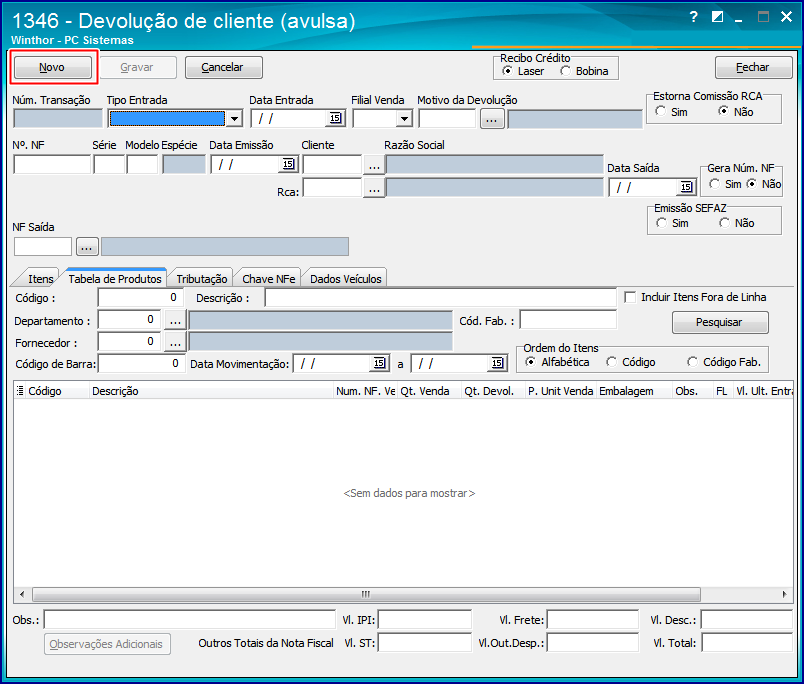
Task: Expand the Tipo Entrada dropdown
Action: click(234, 118)
